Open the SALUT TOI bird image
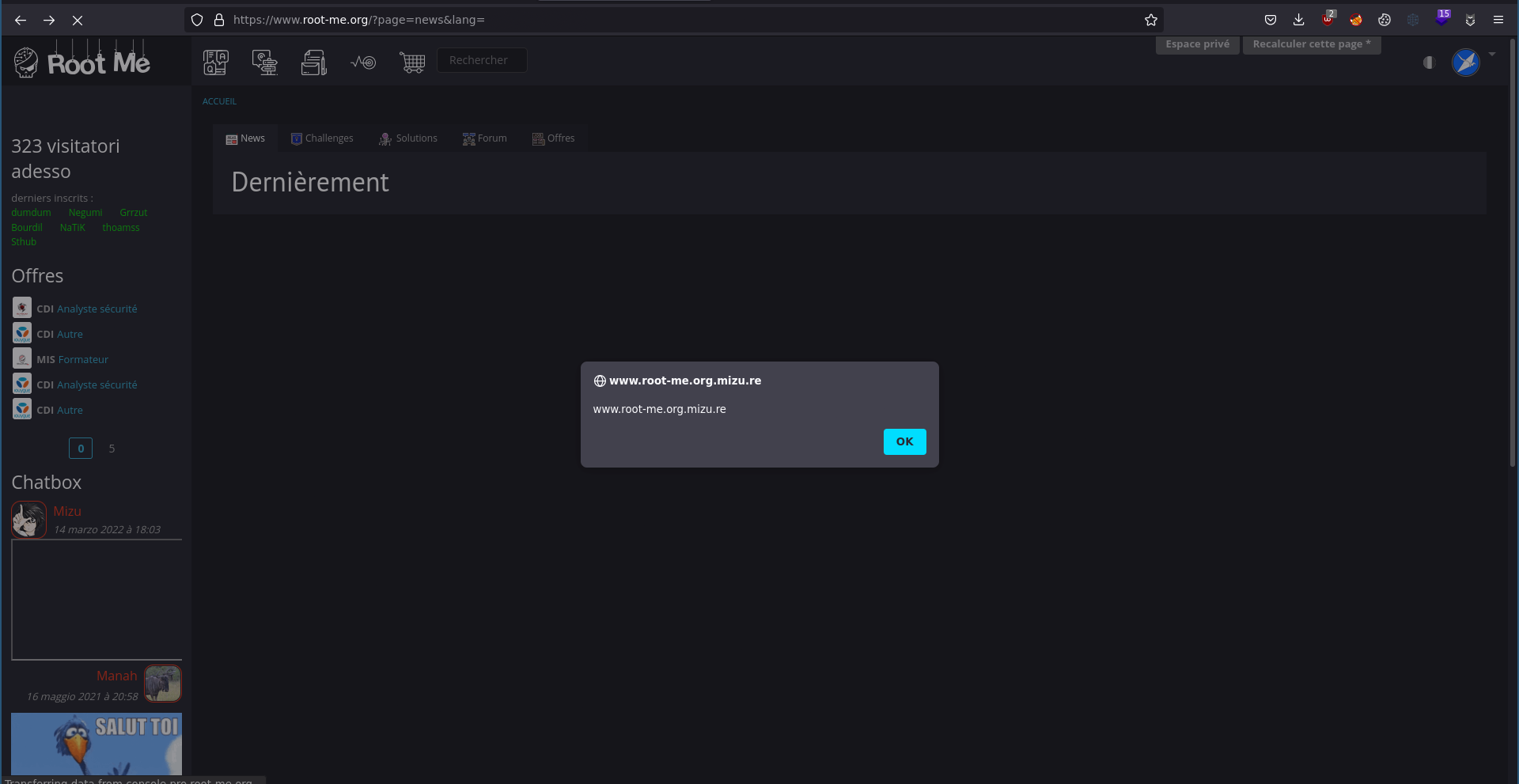This screenshot has width=1519, height=784. click(x=97, y=744)
